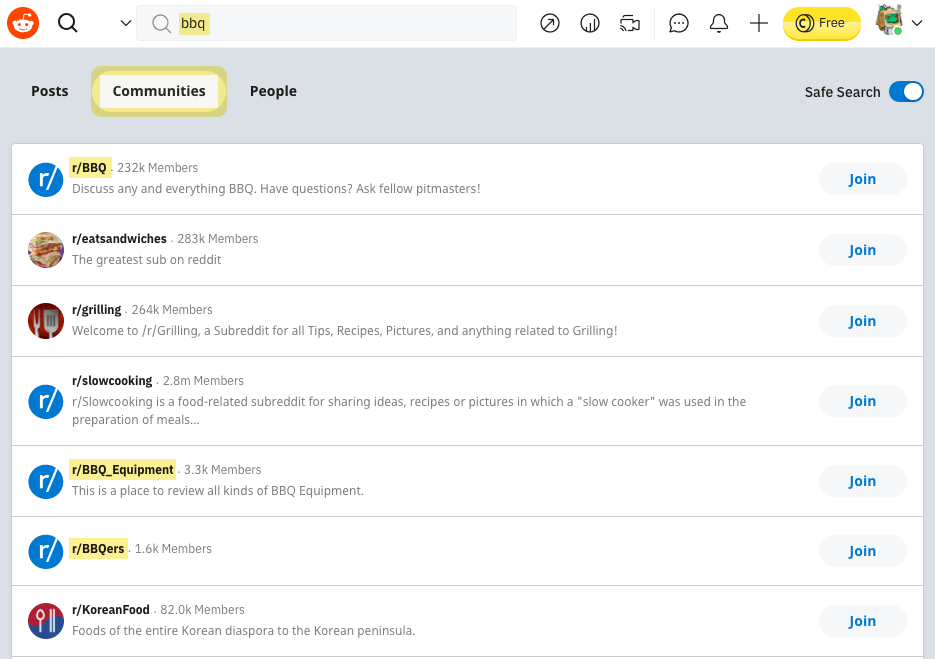
Task: Expand the navigation dropdown chevron
Action: tap(125, 23)
